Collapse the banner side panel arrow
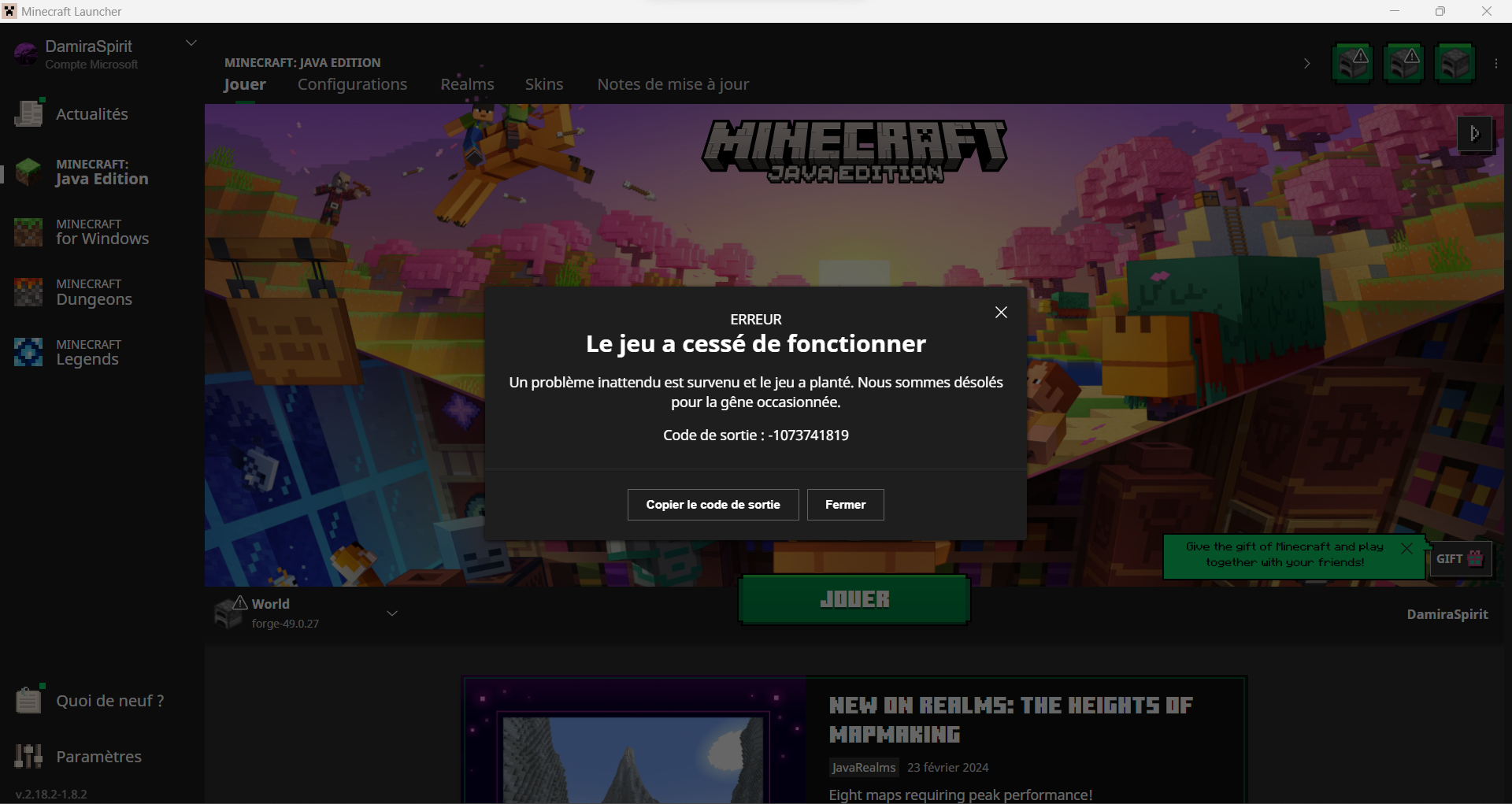The image size is (1512, 804). coord(1475,134)
